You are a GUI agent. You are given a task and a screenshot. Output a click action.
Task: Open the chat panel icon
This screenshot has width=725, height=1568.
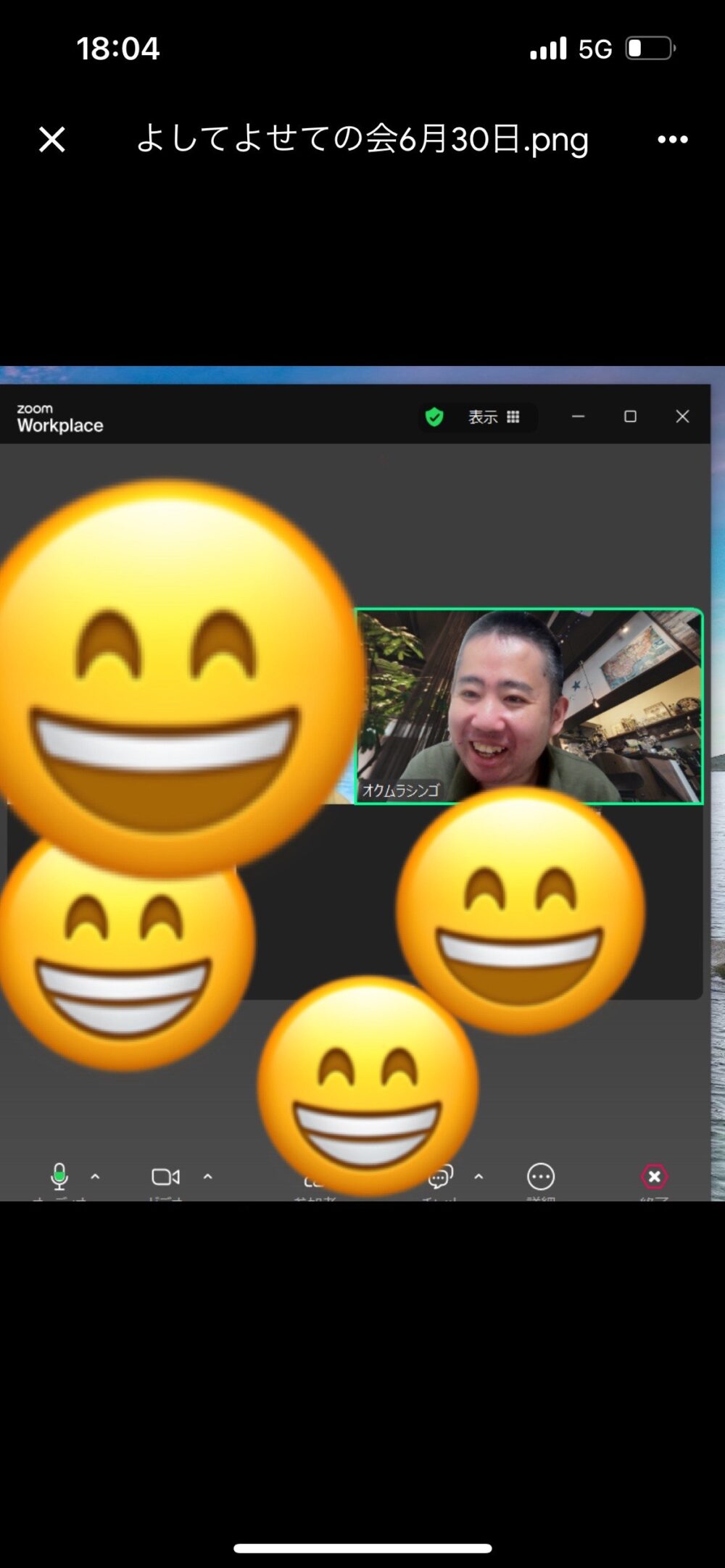point(441,1176)
